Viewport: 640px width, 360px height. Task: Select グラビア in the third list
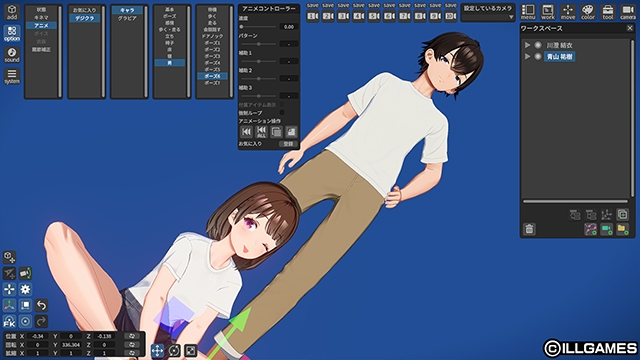click(x=127, y=18)
